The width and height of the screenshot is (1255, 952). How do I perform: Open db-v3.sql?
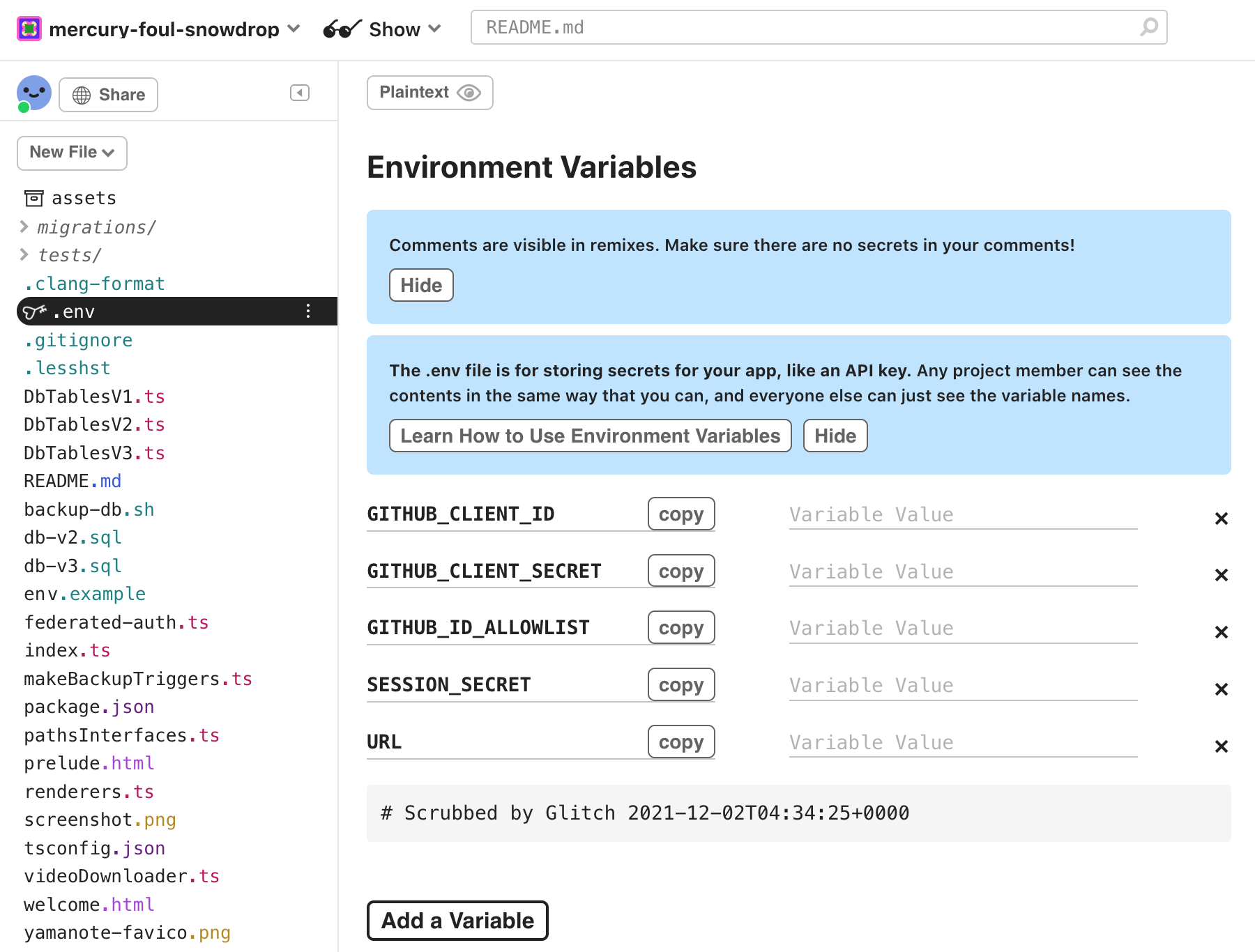tap(73, 566)
